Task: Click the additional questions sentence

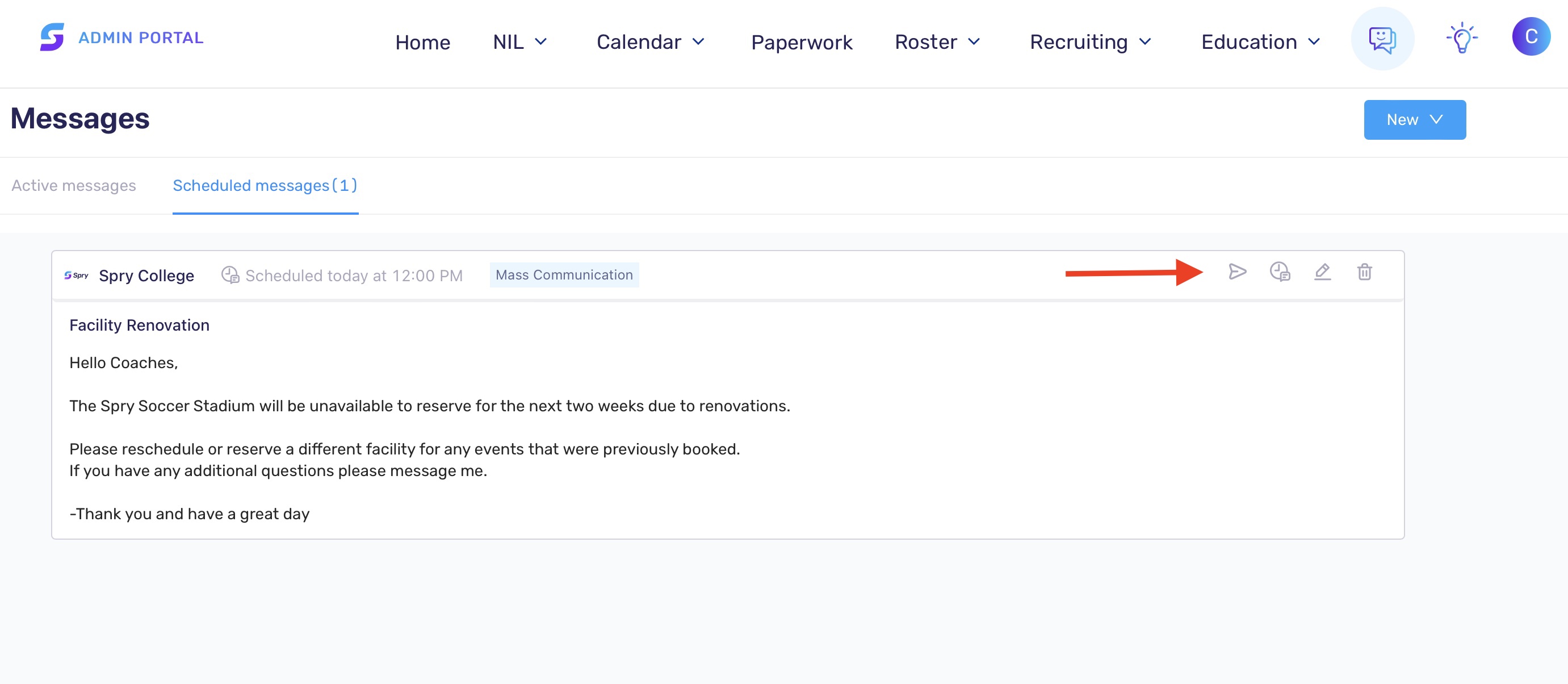Action: (278, 471)
